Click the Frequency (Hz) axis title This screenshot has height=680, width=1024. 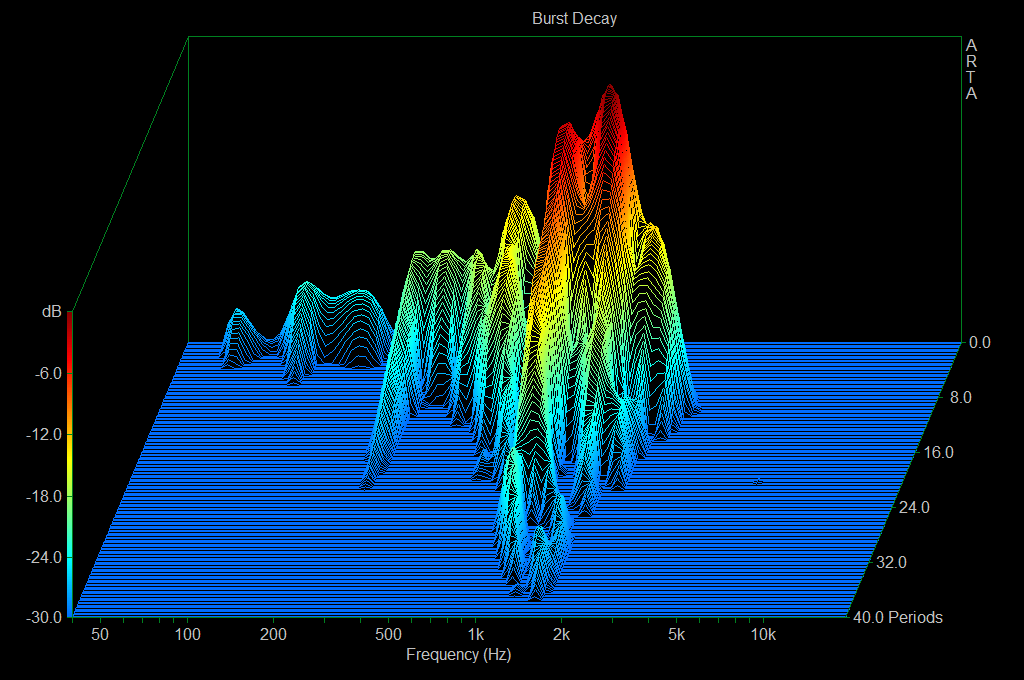458,655
